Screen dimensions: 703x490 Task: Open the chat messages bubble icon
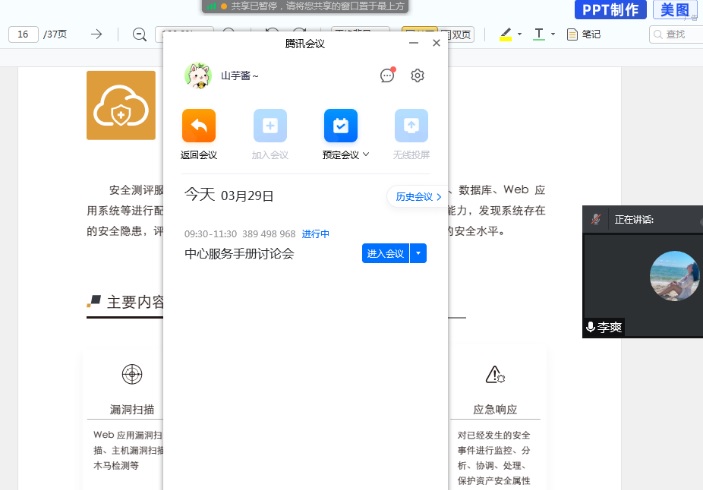[387, 75]
